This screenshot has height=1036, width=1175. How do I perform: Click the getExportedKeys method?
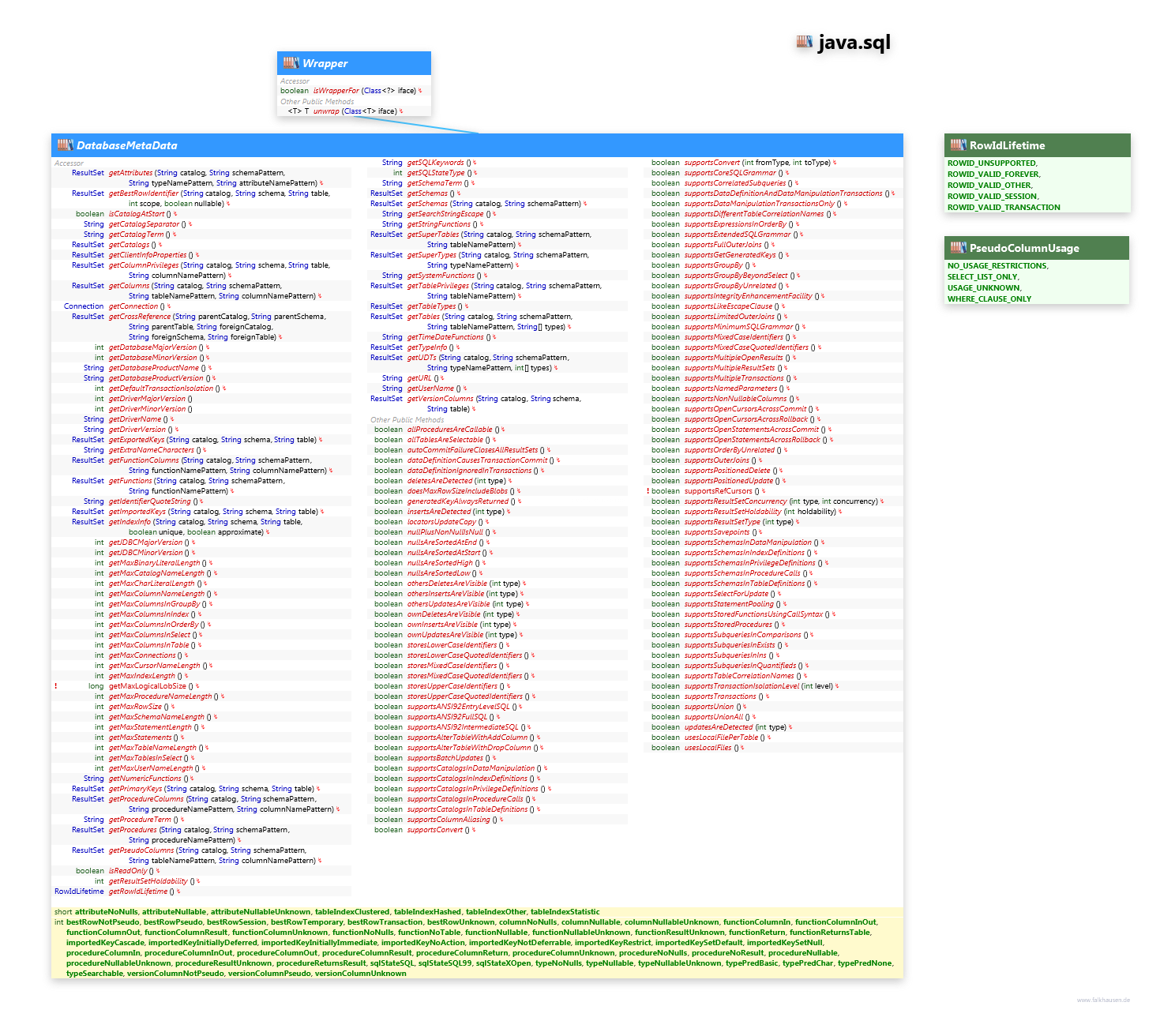coord(137,440)
